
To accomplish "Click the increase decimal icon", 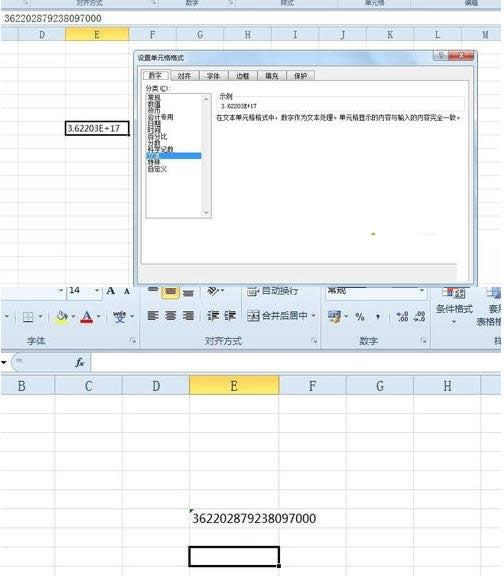I will coord(402,317).
